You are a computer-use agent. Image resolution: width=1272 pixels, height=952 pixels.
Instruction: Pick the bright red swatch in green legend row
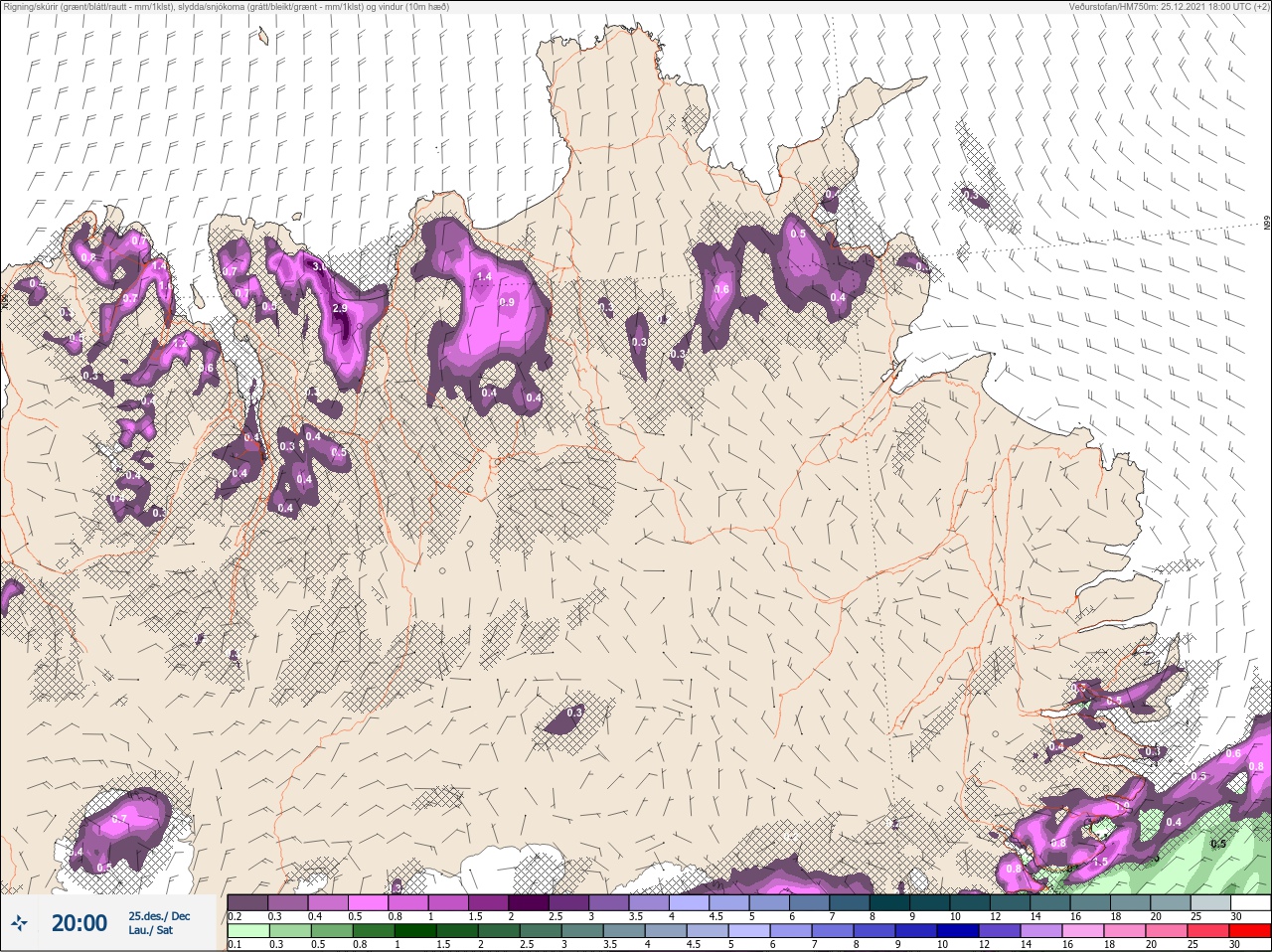(1250, 930)
